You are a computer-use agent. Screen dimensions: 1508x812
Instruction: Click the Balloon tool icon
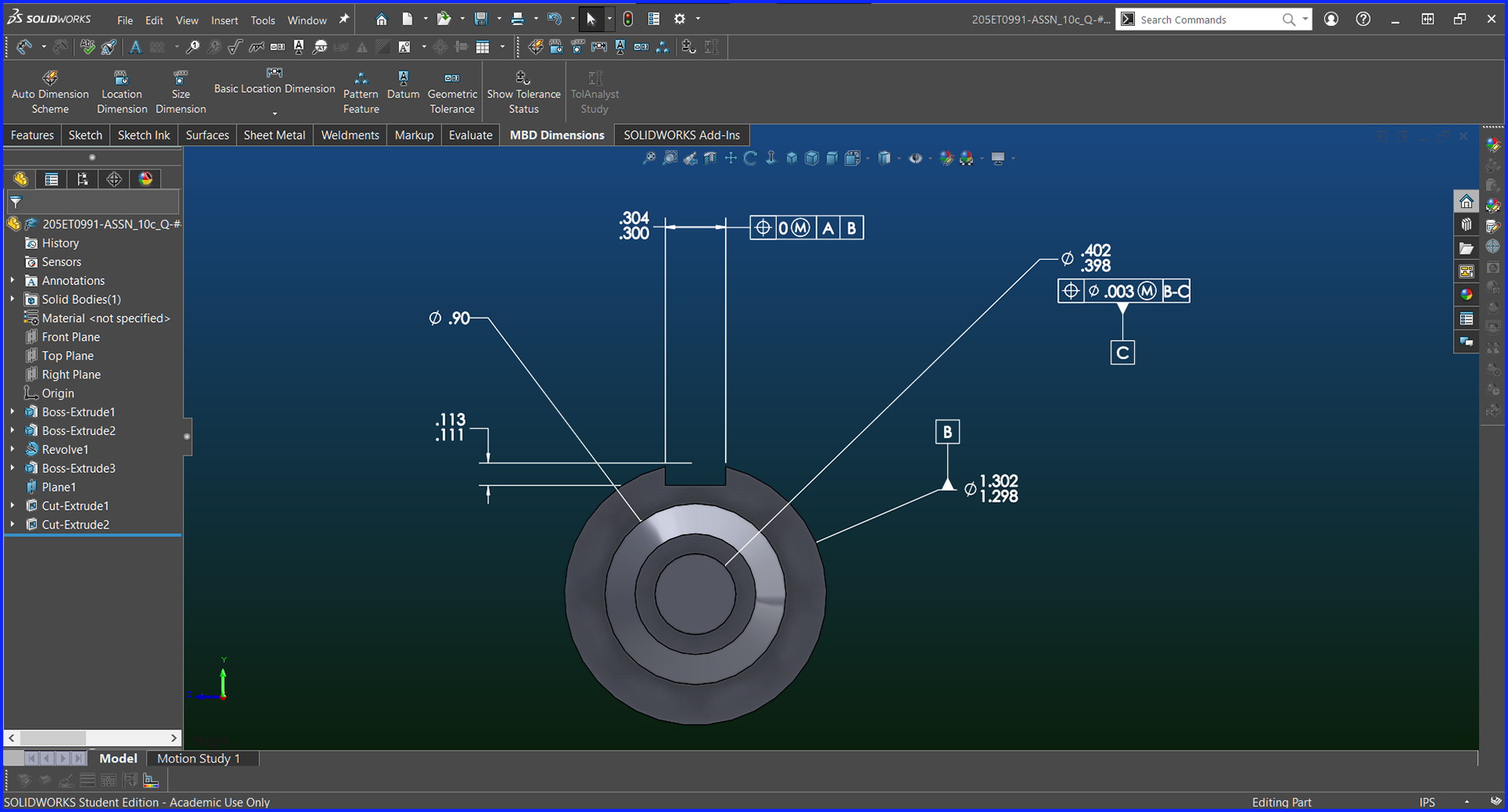[x=192, y=47]
